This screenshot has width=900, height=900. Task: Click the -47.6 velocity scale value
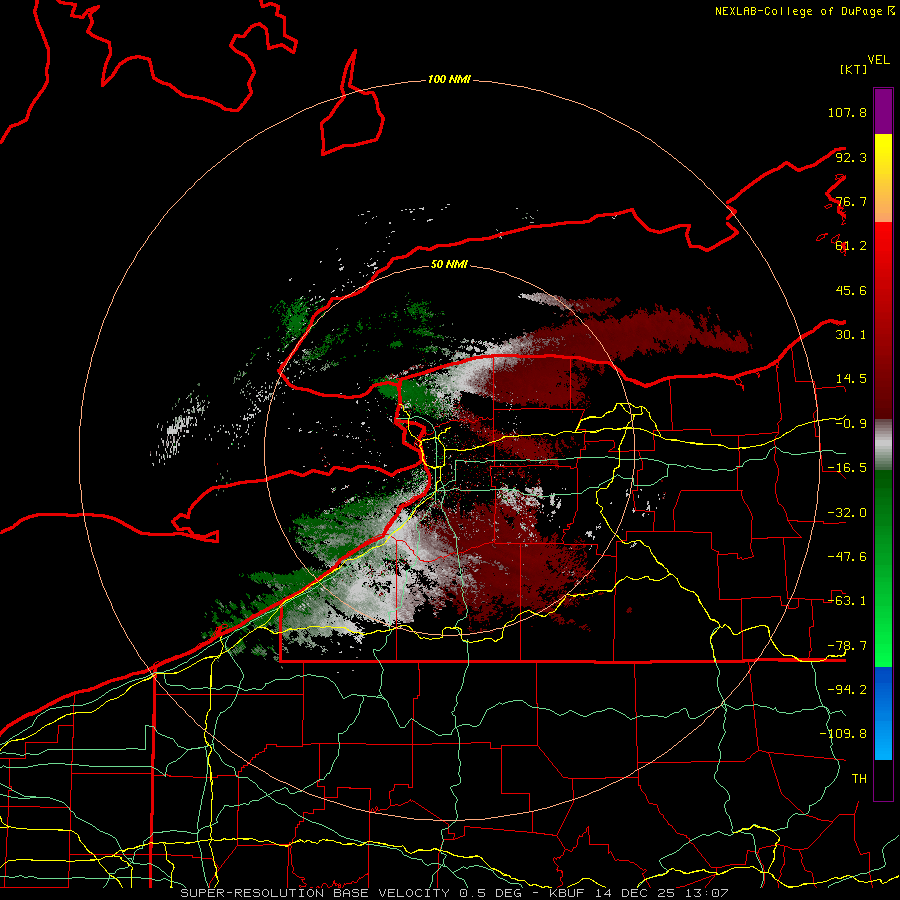click(x=847, y=557)
